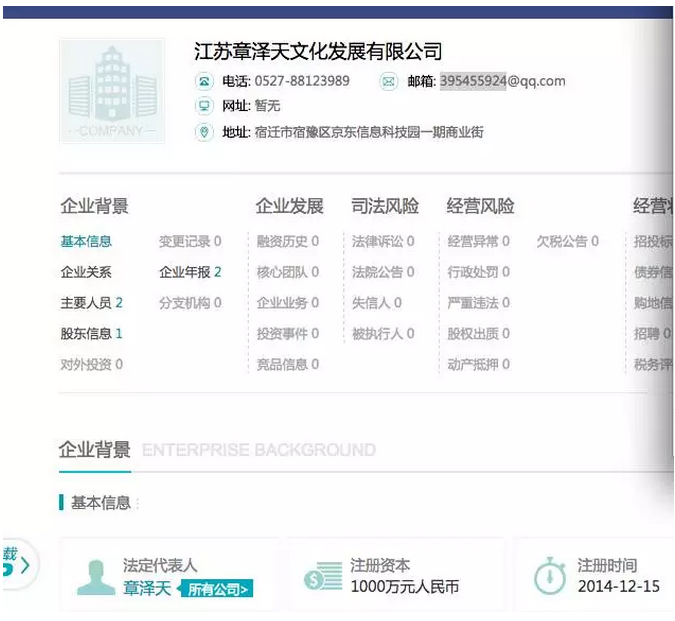This screenshot has height=621, width=675.
Task: Open 股东信息 1 link
Action: tap(91, 334)
